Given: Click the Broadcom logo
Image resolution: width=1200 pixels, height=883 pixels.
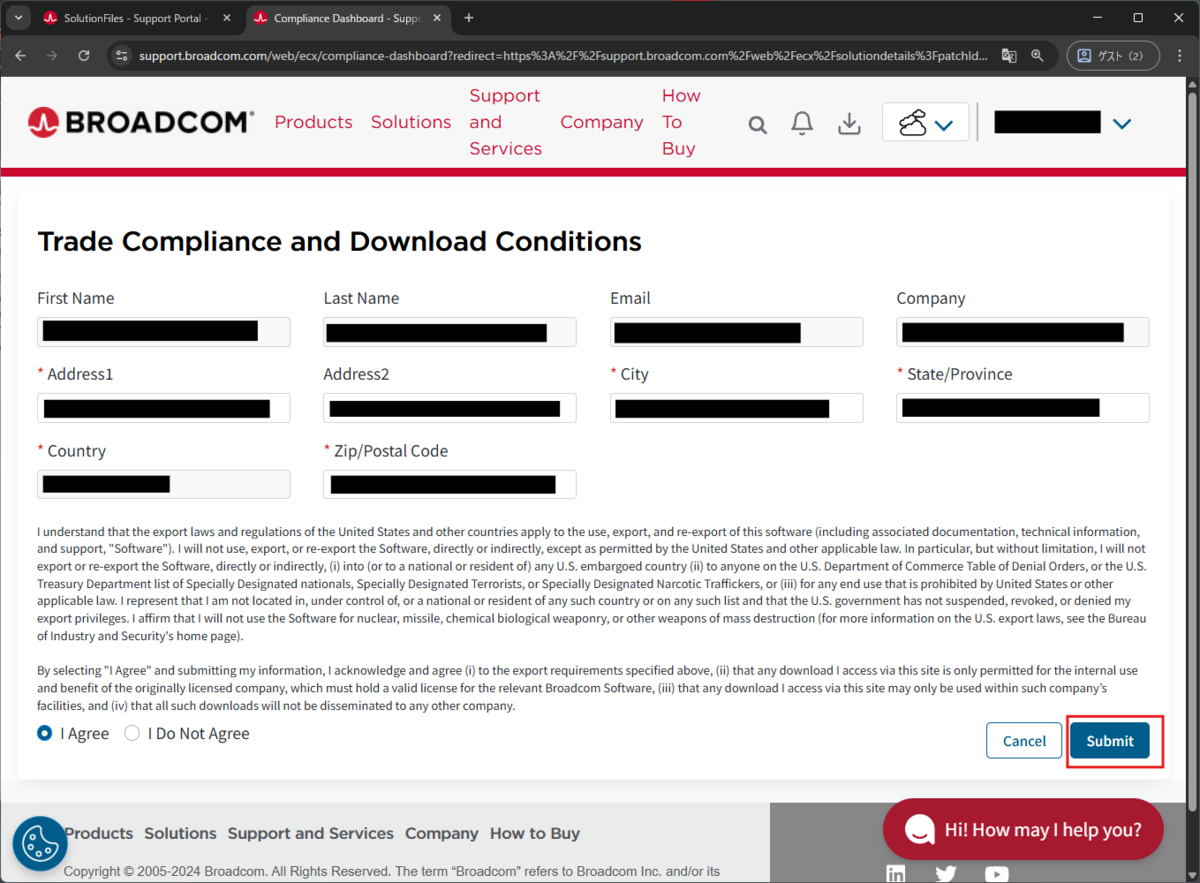Looking at the screenshot, I should [141, 122].
